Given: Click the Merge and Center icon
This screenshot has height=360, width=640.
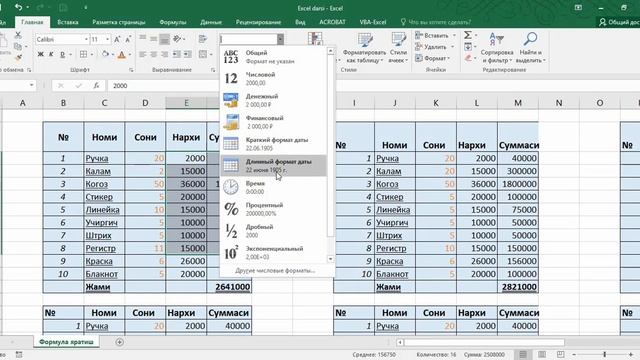Looking at the screenshot, I should click(x=203, y=54).
